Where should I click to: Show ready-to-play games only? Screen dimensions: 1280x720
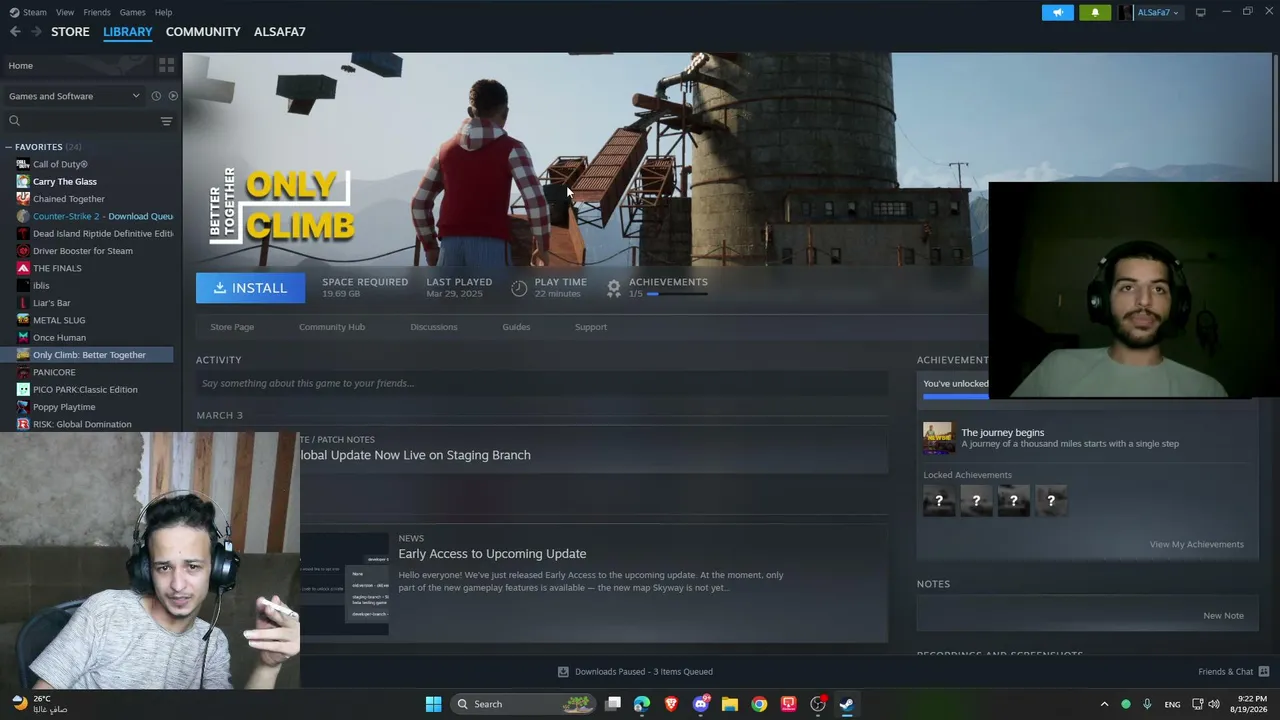coord(173,96)
